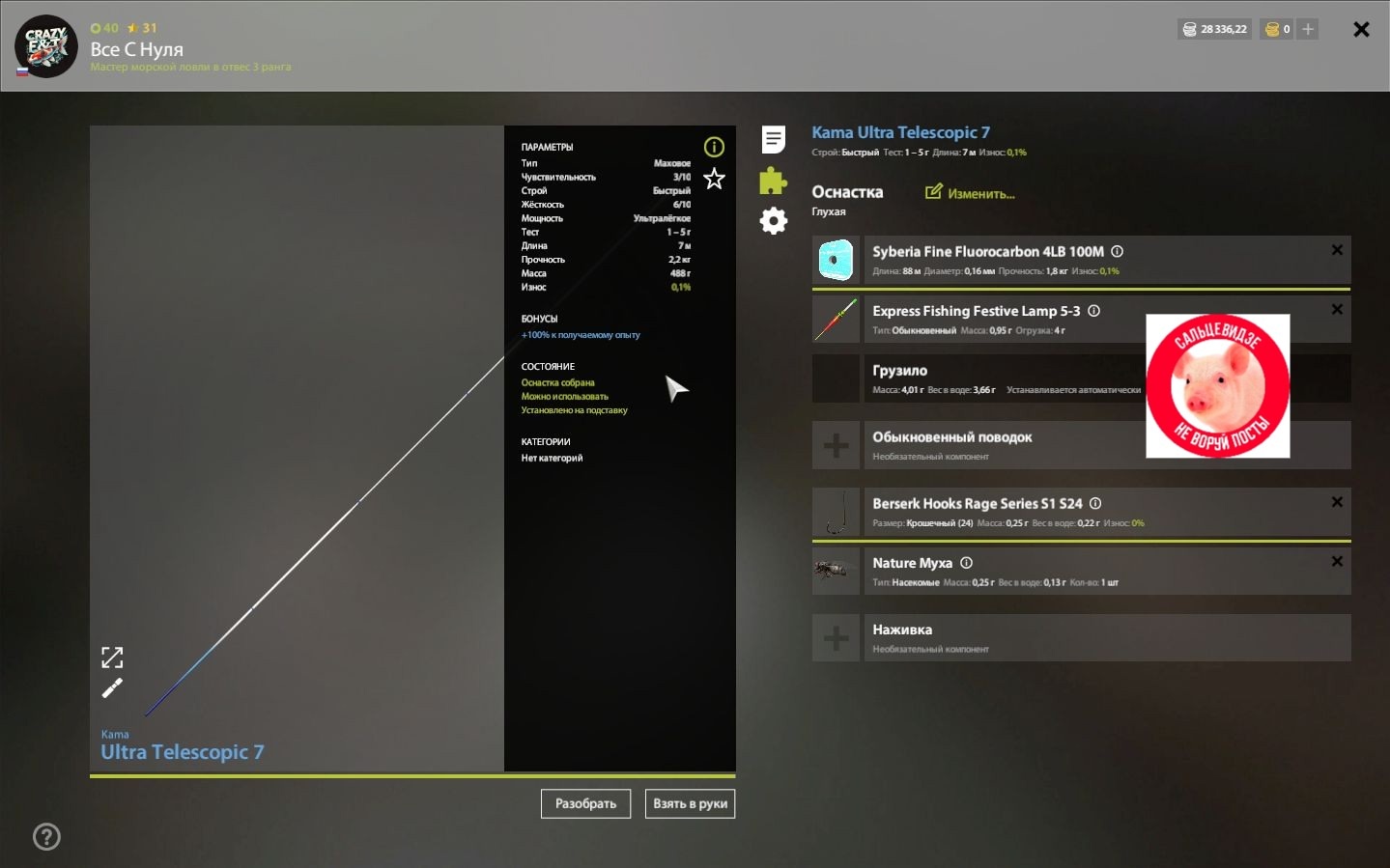Click the Ultra Telescopic 7 preview label
Image resolution: width=1390 pixels, height=868 pixels.
point(182,752)
